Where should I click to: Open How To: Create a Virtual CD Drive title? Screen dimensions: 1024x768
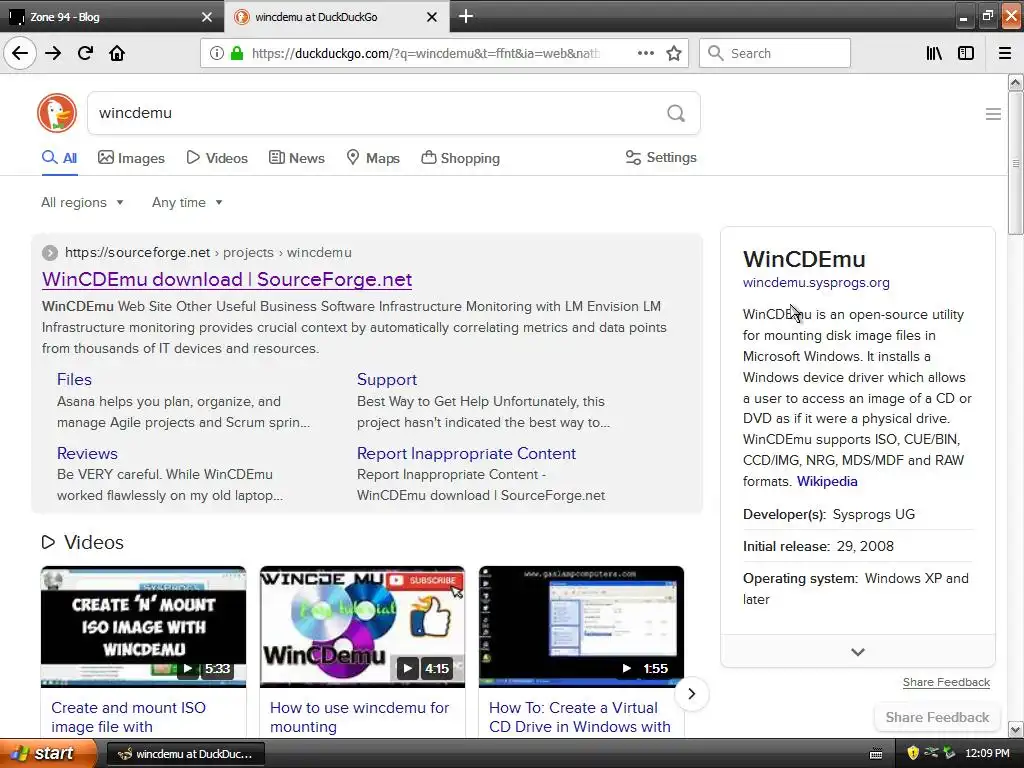pyautogui.click(x=579, y=717)
